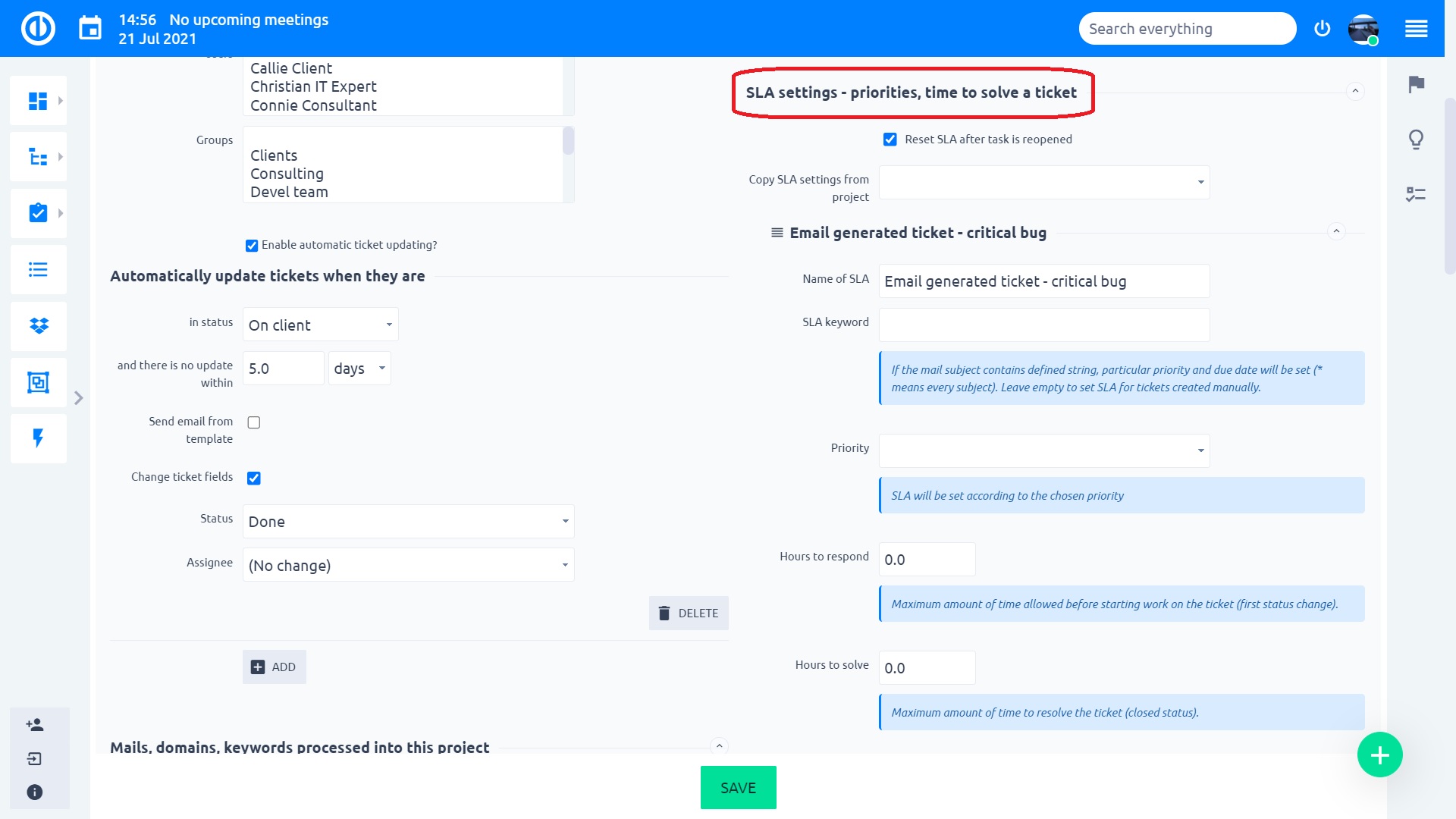This screenshot has height=819, width=1456.
Task: Click the DELETE button
Action: (689, 613)
